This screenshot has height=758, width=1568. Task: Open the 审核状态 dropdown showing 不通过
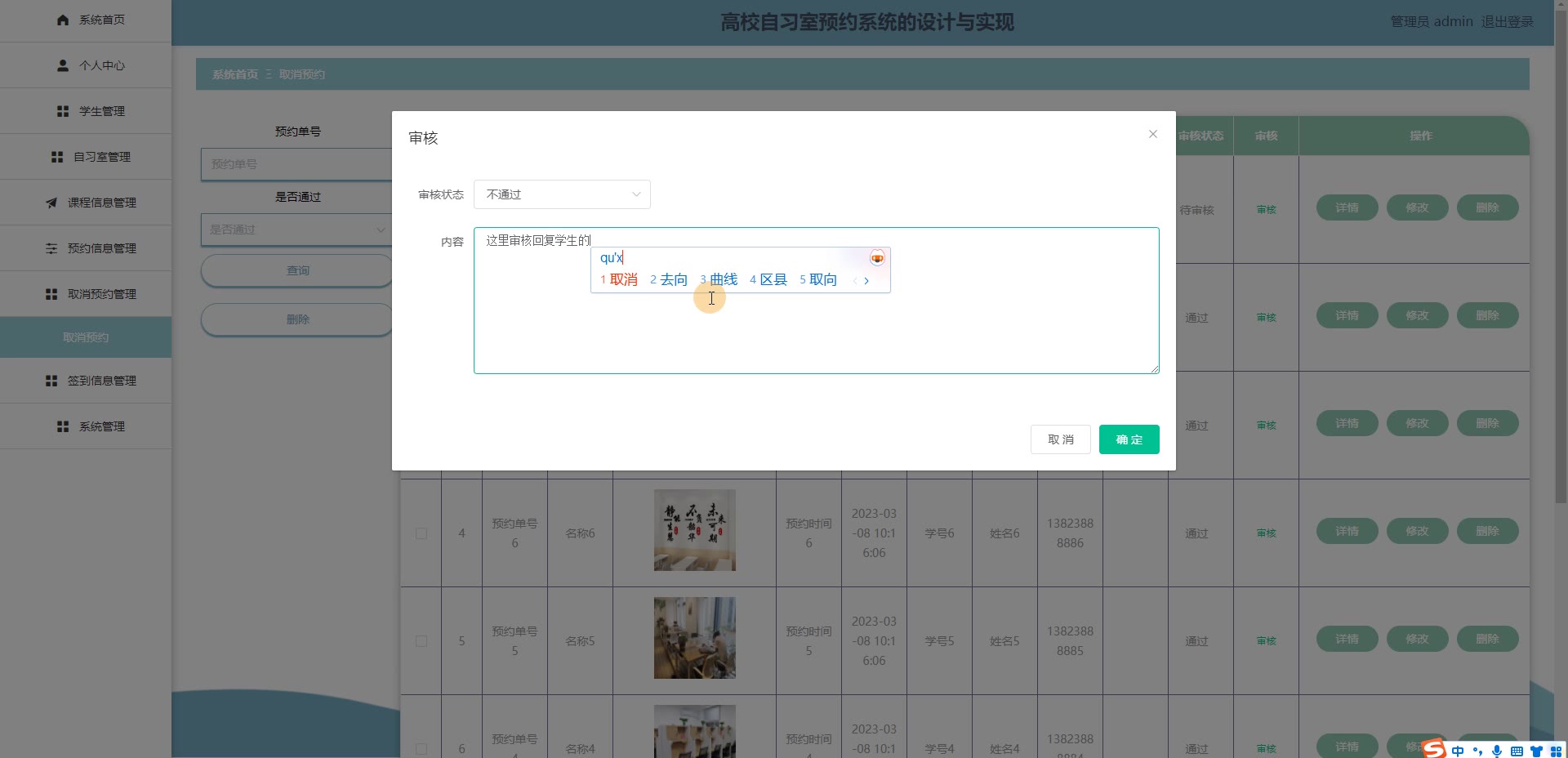562,194
